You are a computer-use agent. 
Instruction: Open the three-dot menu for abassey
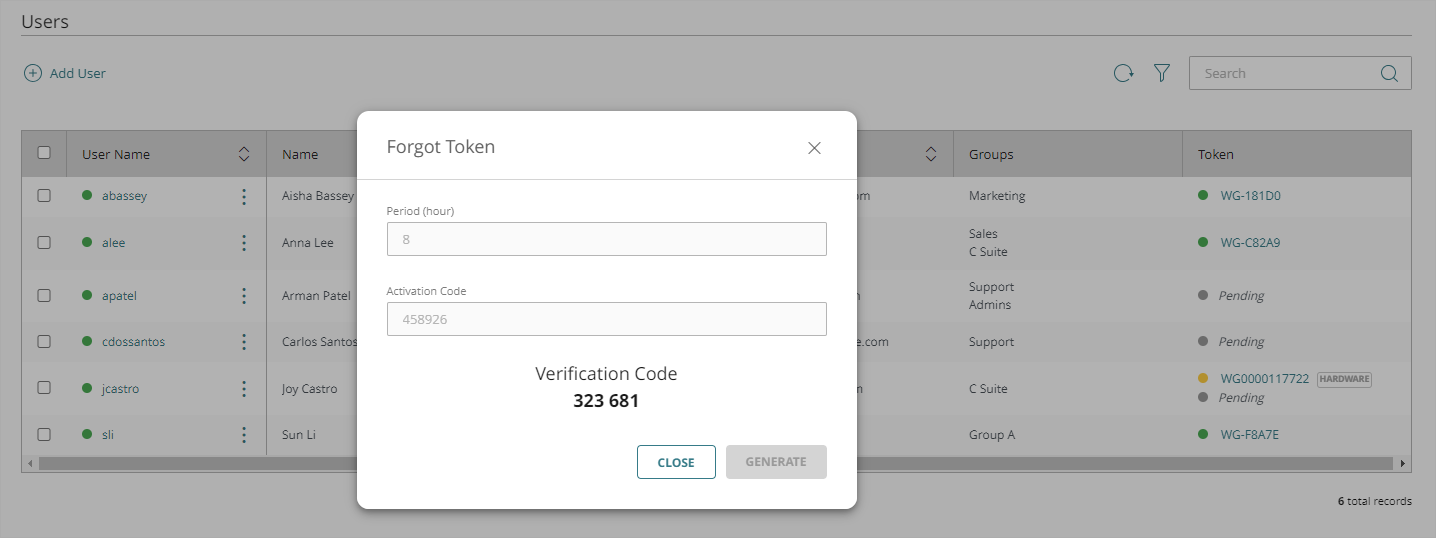(x=244, y=196)
